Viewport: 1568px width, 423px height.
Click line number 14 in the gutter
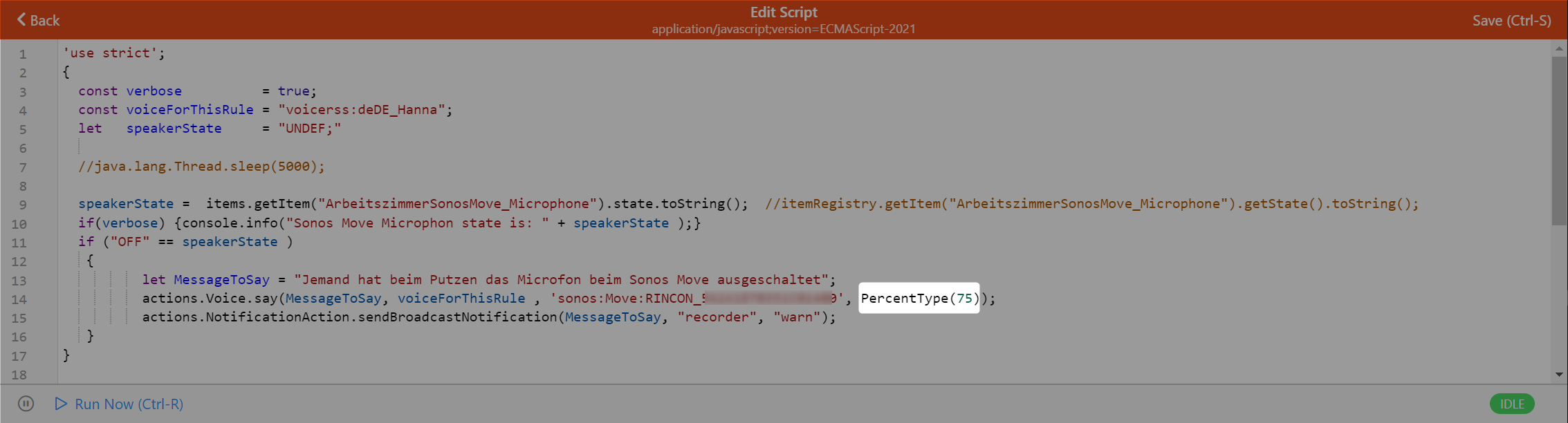click(x=19, y=299)
